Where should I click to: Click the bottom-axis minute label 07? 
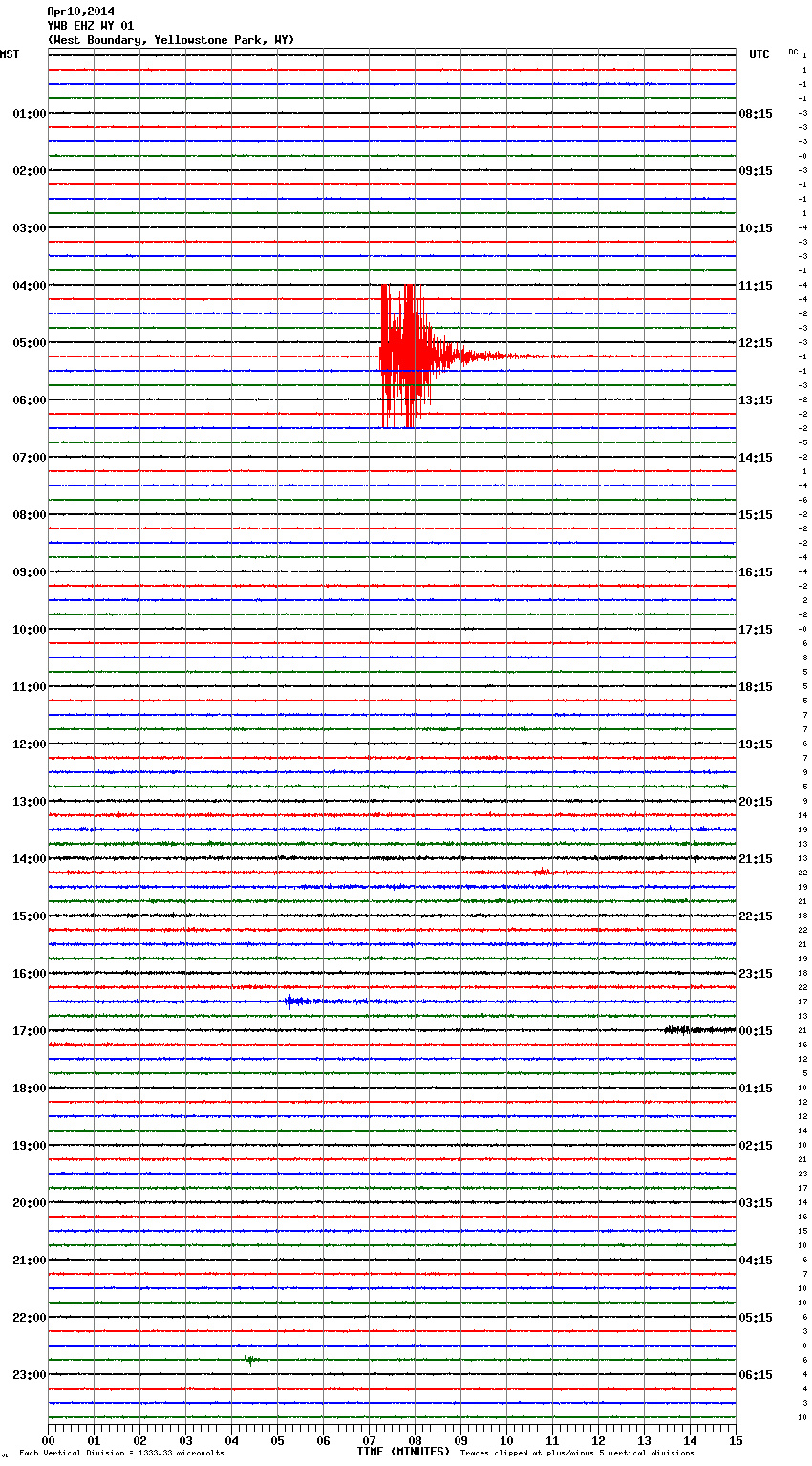click(x=369, y=1440)
